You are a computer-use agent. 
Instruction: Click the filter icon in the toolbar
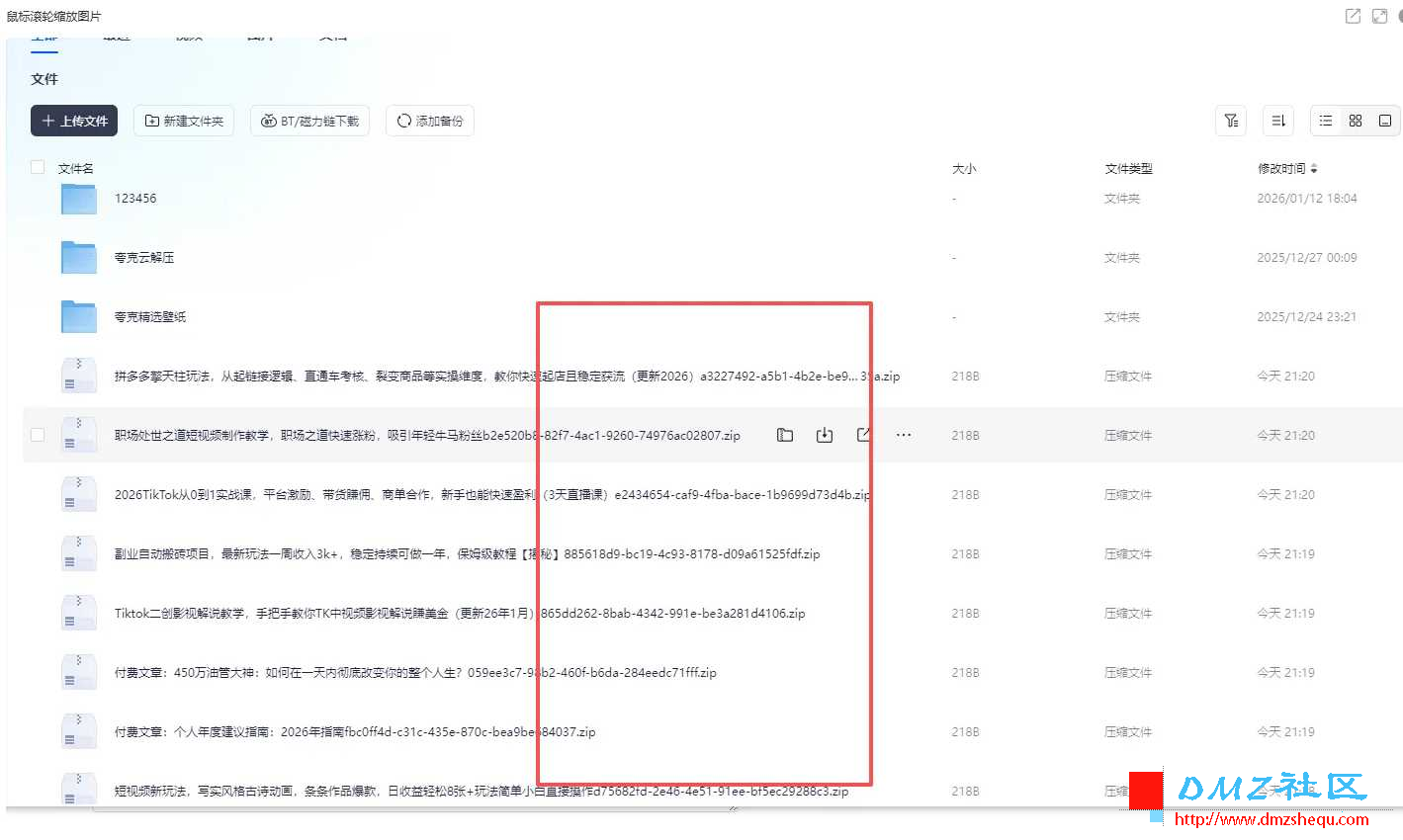click(1231, 121)
